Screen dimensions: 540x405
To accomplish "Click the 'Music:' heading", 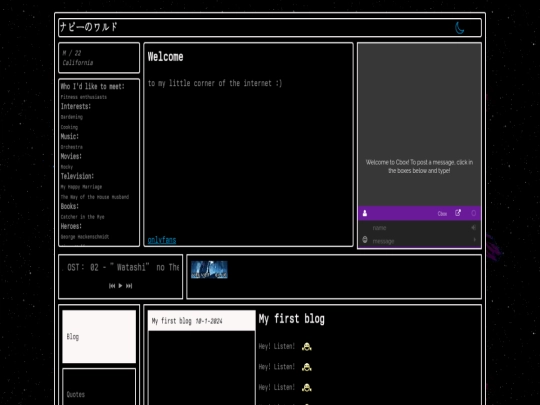I will (70, 136).
